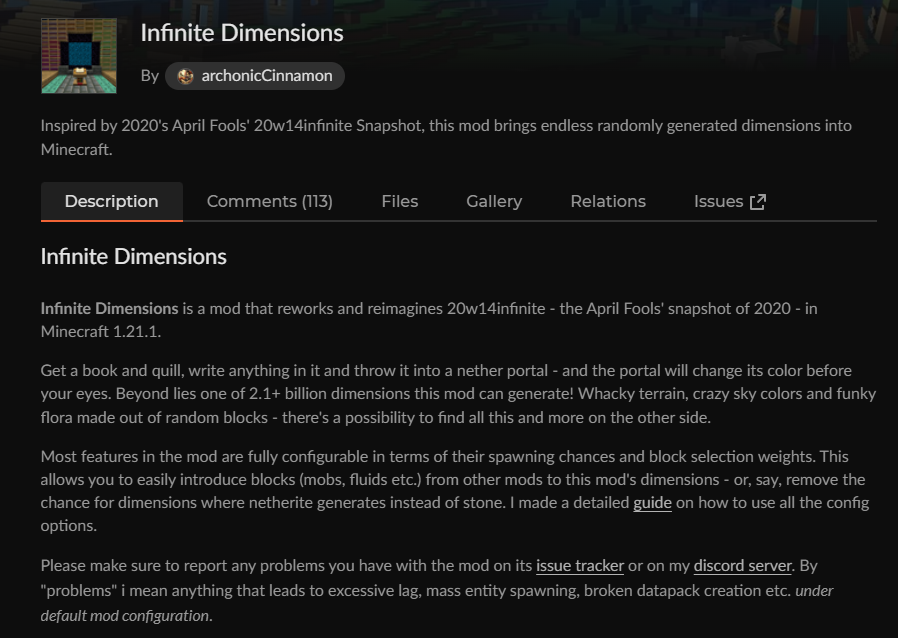The image size is (898, 638).
Task: View the Gallery tab
Action: (x=494, y=202)
